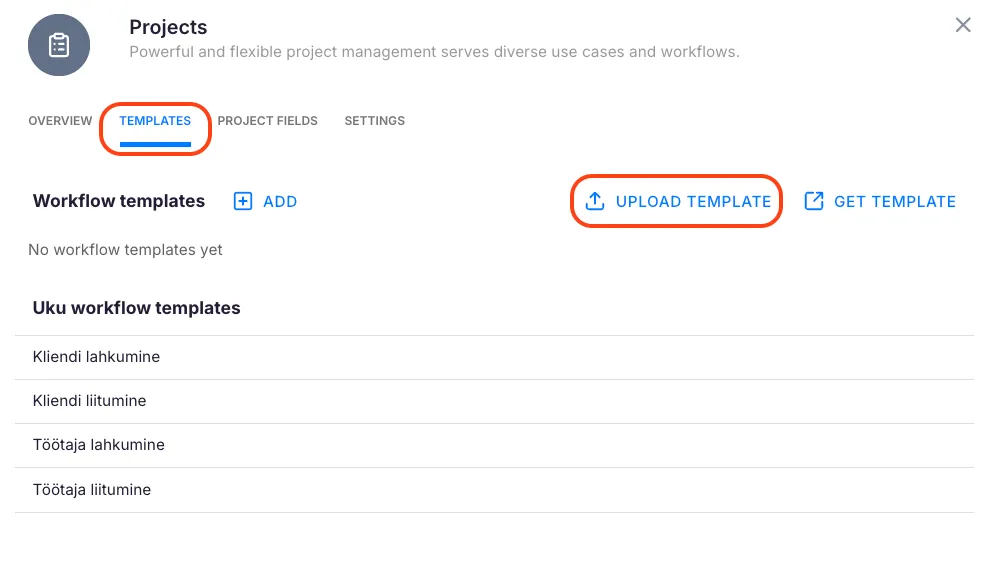Screen dimensions: 987x585
Task: Close the Projects dialog with the X
Action: 963,25
